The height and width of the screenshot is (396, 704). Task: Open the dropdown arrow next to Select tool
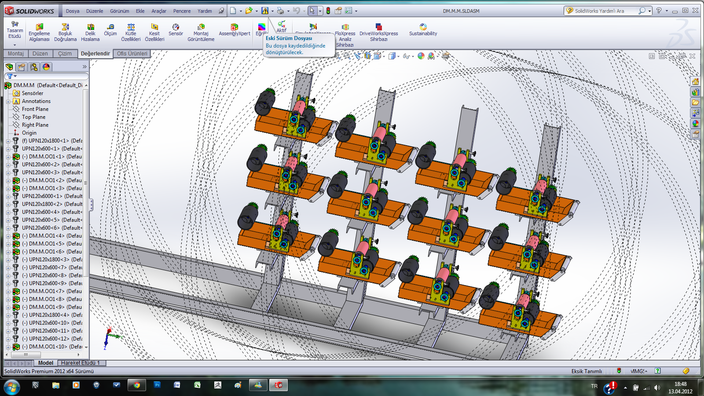click(x=319, y=11)
